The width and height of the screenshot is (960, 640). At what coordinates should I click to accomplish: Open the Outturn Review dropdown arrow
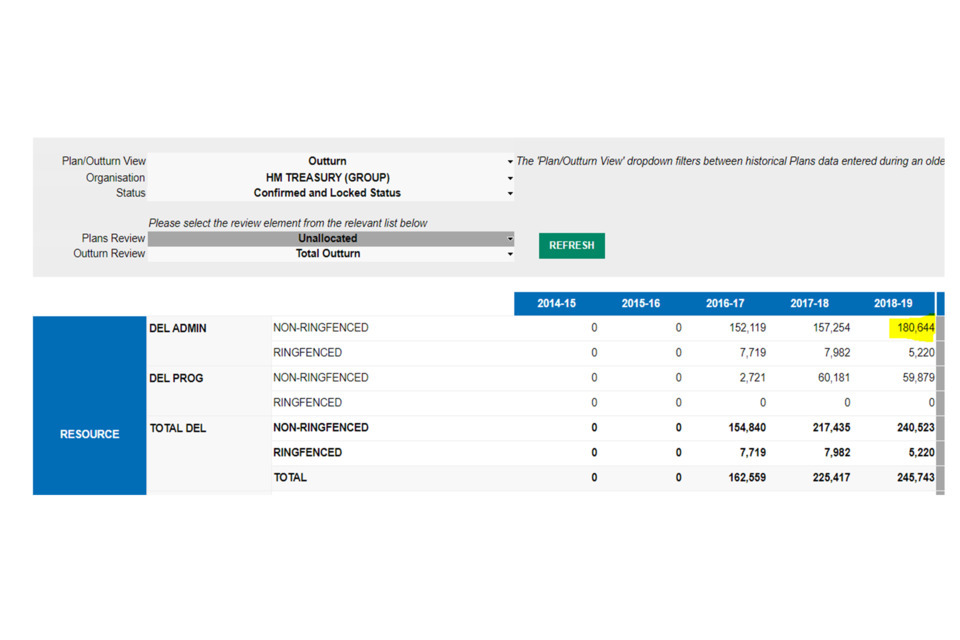510,254
